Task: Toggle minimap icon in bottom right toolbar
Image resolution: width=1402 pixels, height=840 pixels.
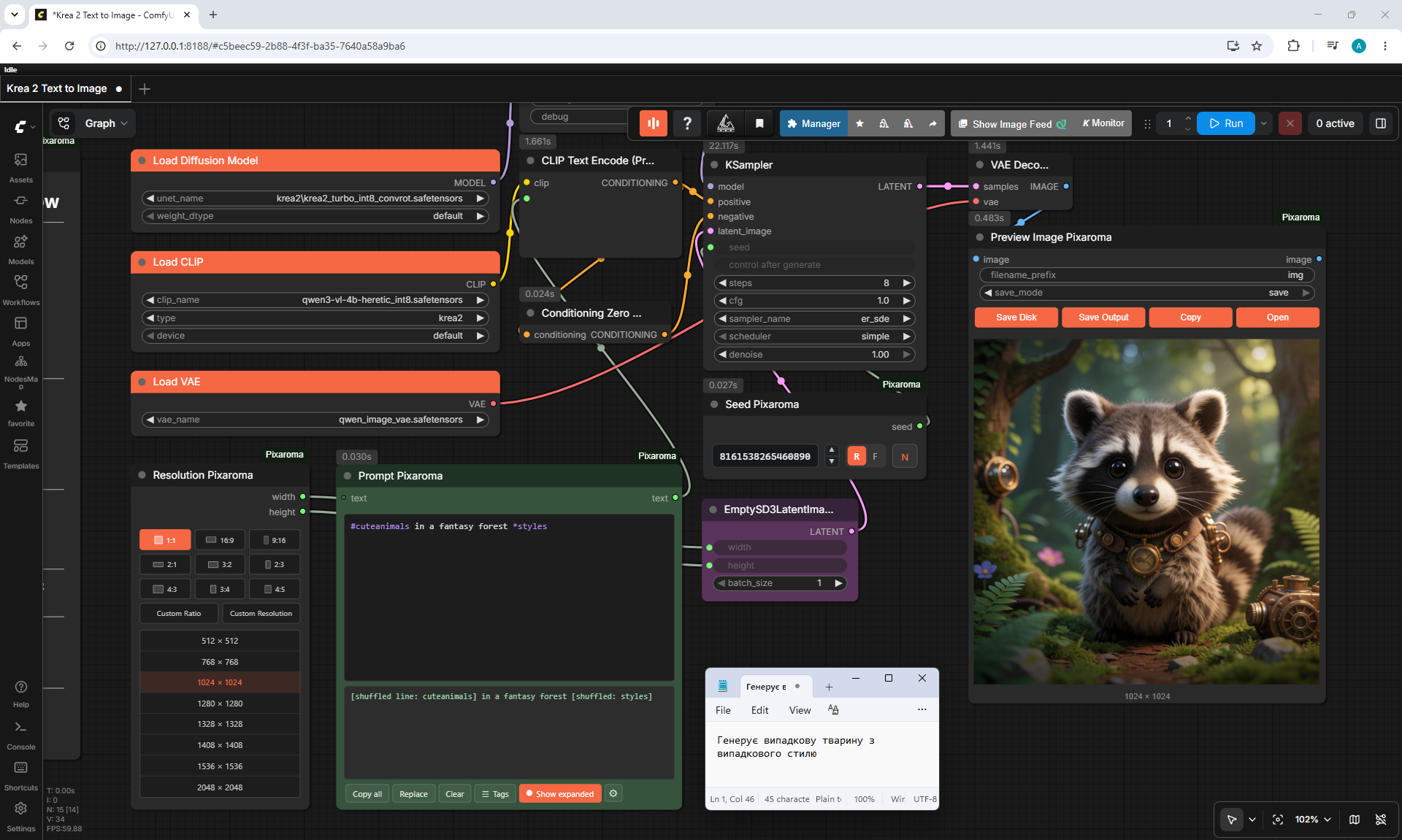Action: [1355, 820]
